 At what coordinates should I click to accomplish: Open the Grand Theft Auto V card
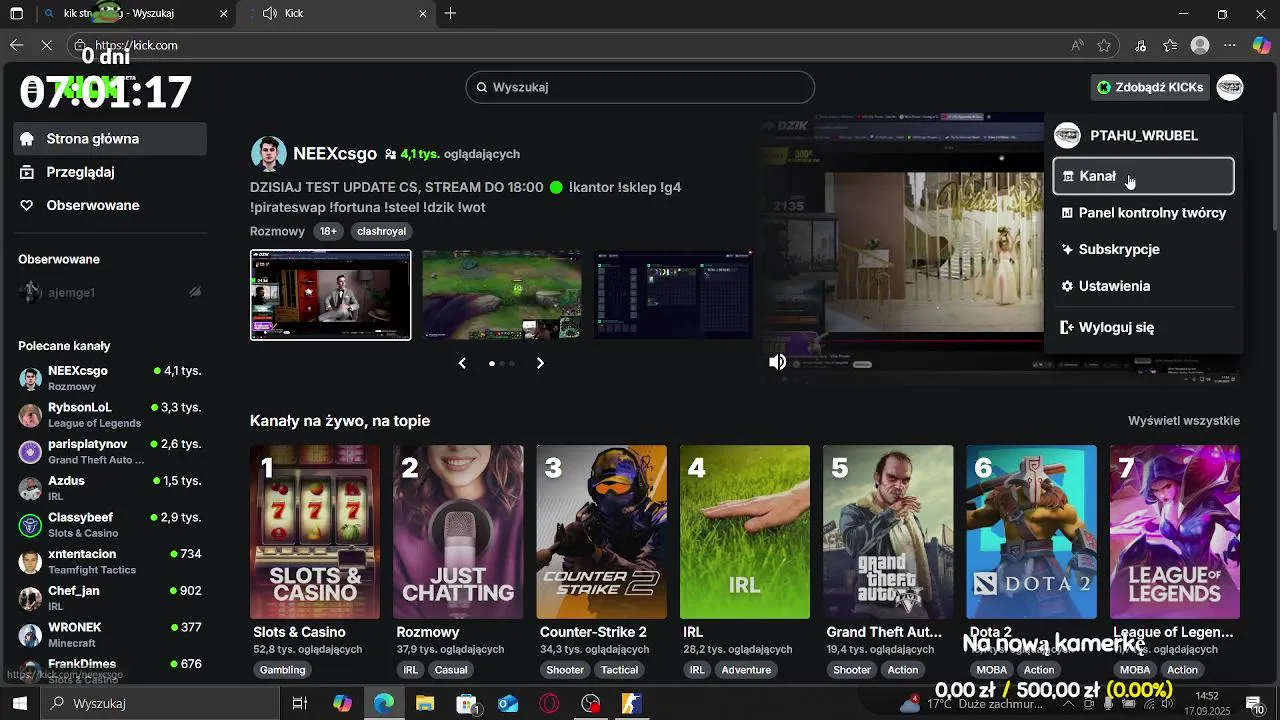[x=888, y=532]
